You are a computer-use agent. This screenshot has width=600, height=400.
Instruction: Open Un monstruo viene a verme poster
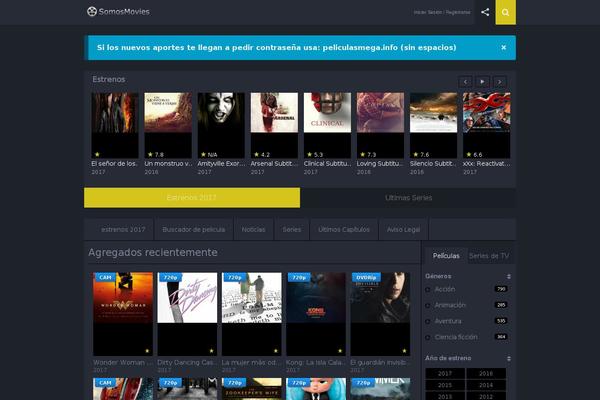click(x=168, y=125)
